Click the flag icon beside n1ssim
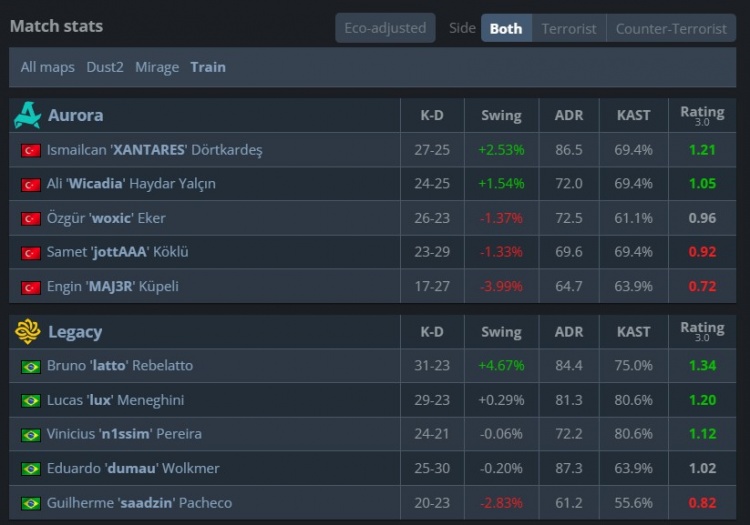The image size is (750, 525). pyautogui.click(x=30, y=434)
